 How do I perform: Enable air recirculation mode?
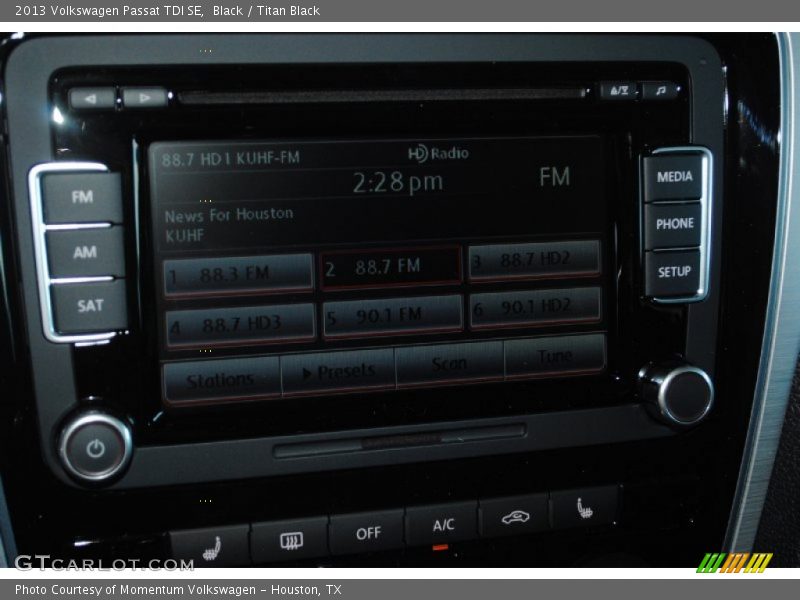[x=515, y=516]
